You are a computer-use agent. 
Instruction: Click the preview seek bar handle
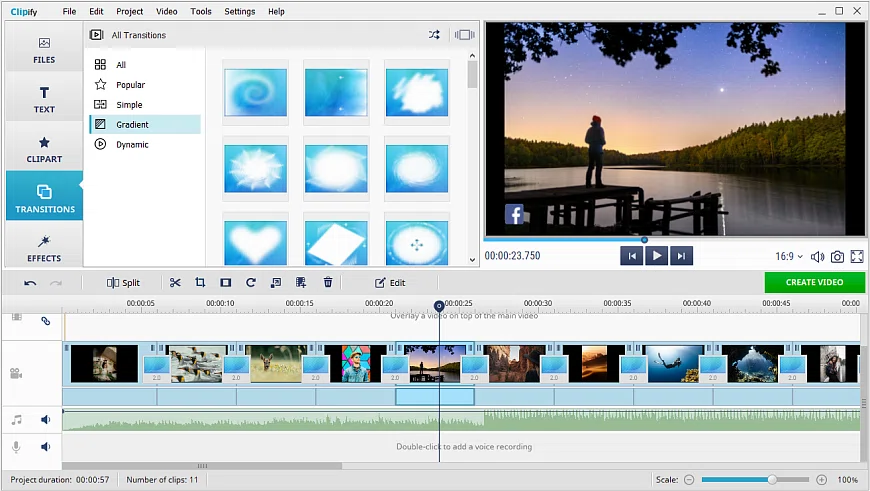(644, 240)
